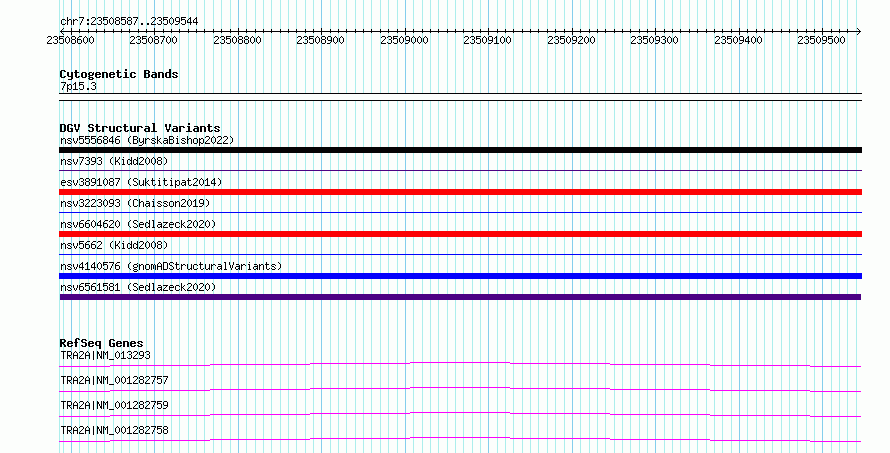
Task: Click the magenta NM_001282759 gene line
Action: coord(460,414)
